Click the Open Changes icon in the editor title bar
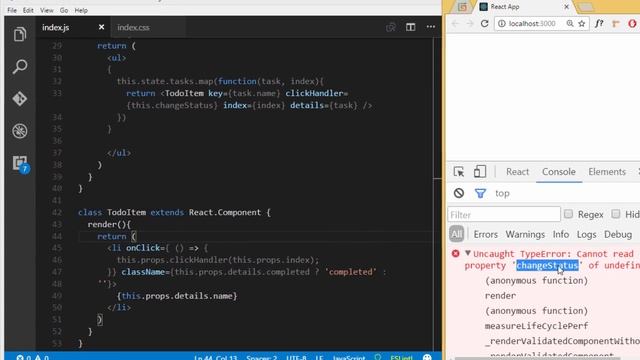The width and height of the screenshot is (640, 360). 391,27
